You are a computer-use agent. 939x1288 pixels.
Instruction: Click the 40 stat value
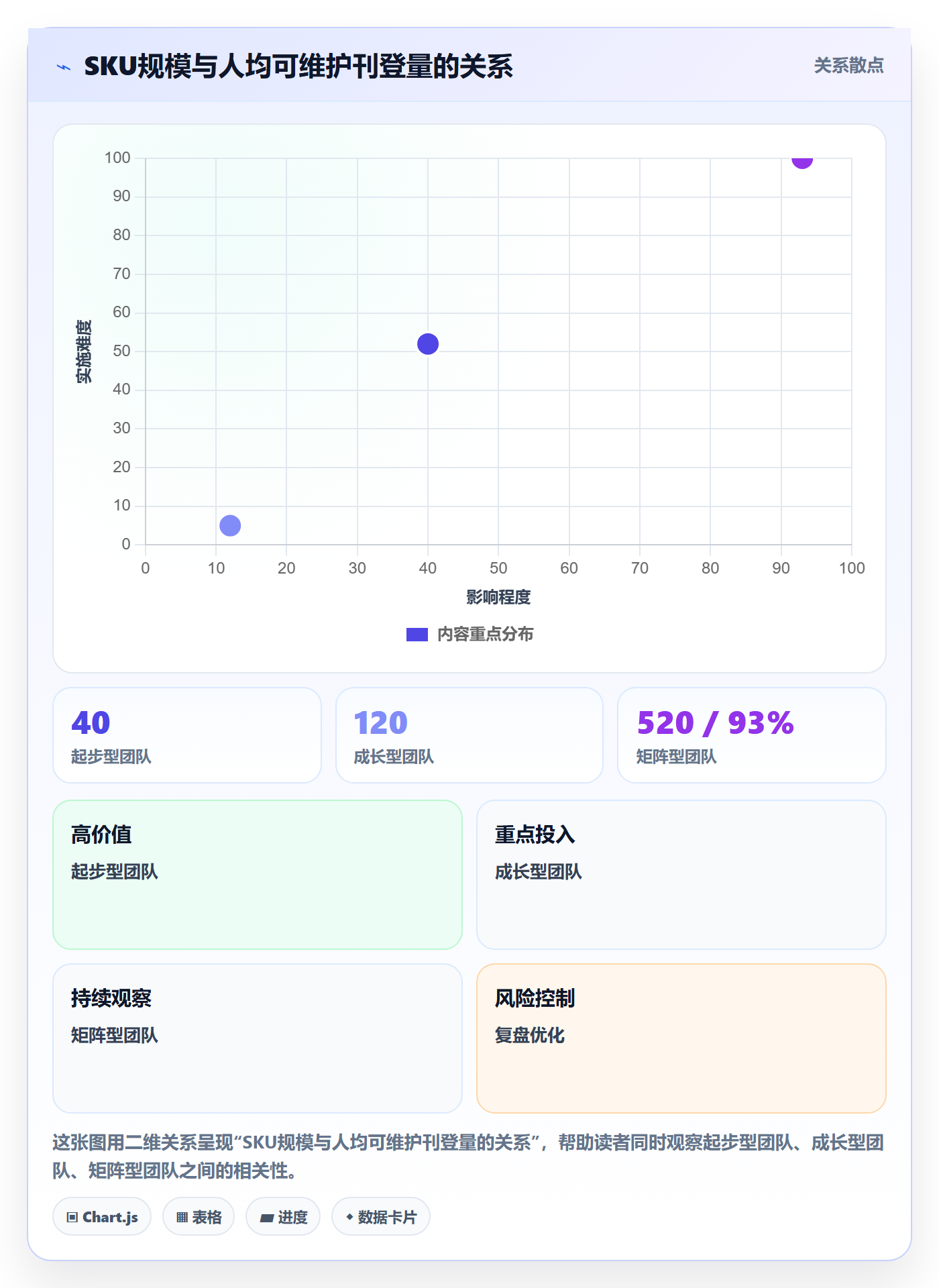pyautogui.click(x=91, y=723)
